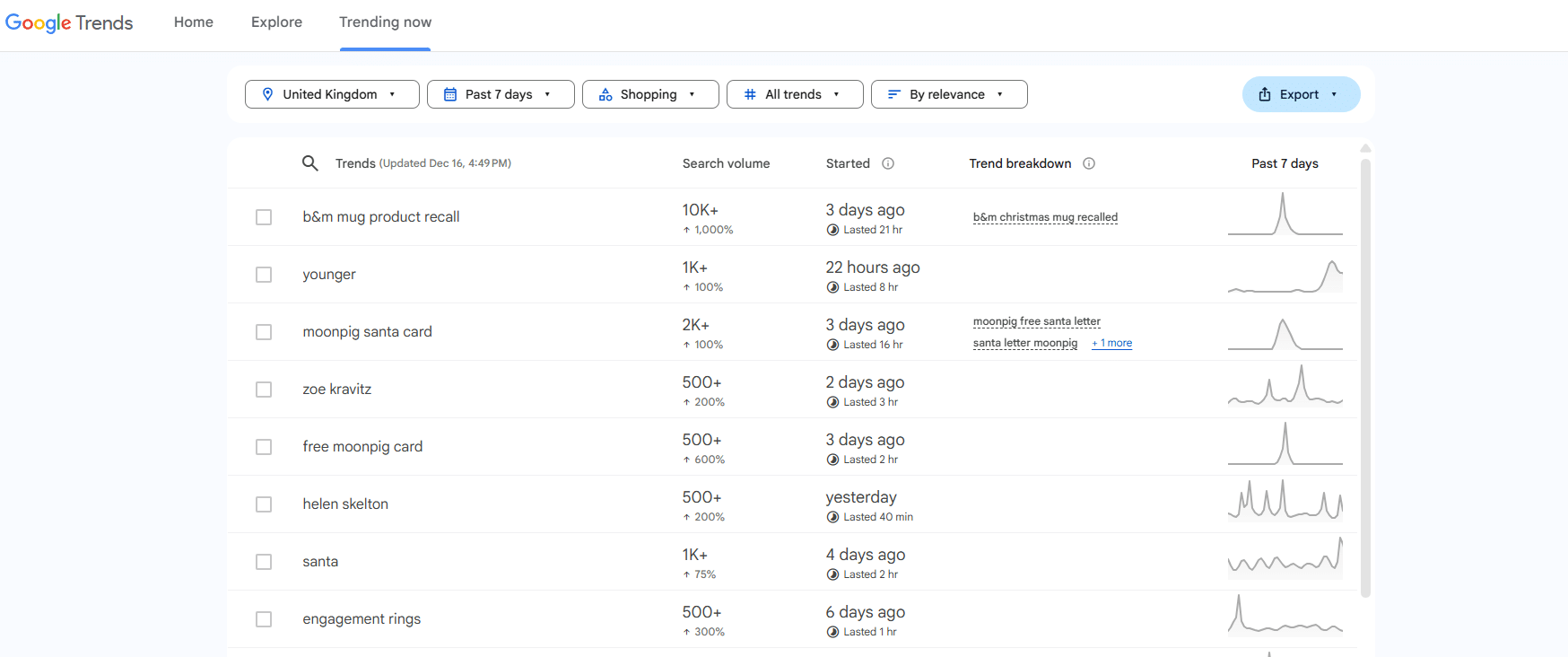Click the location pin icon in United Kingdom filter
This screenshot has height=657, width=1568.
[267, 94]
